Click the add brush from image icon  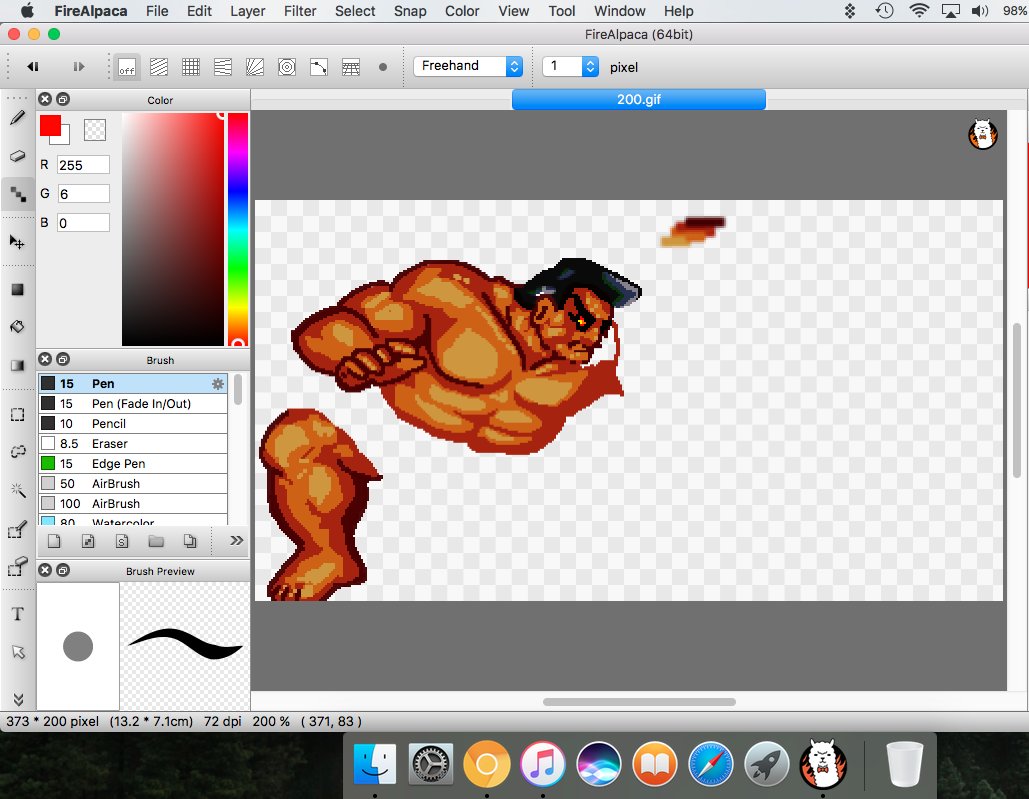click(88, 541)
